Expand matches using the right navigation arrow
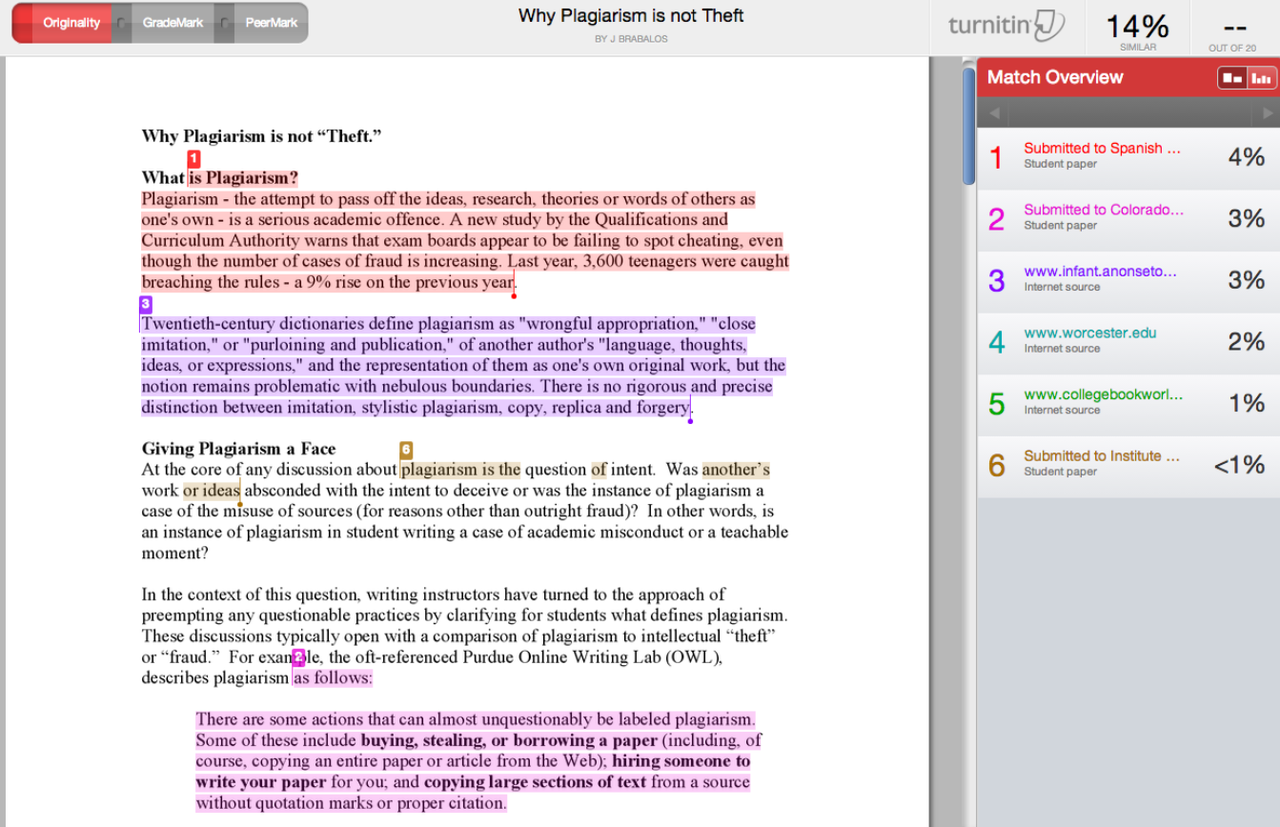Image resolution: width=1280 pixels, height=827 pixels. click(x=1265, y=112)
